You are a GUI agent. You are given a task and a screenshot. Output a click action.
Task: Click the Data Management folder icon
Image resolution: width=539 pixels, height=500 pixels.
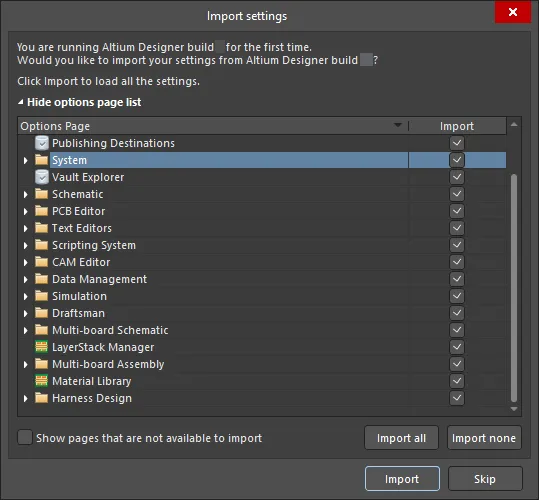coord(42,279)
